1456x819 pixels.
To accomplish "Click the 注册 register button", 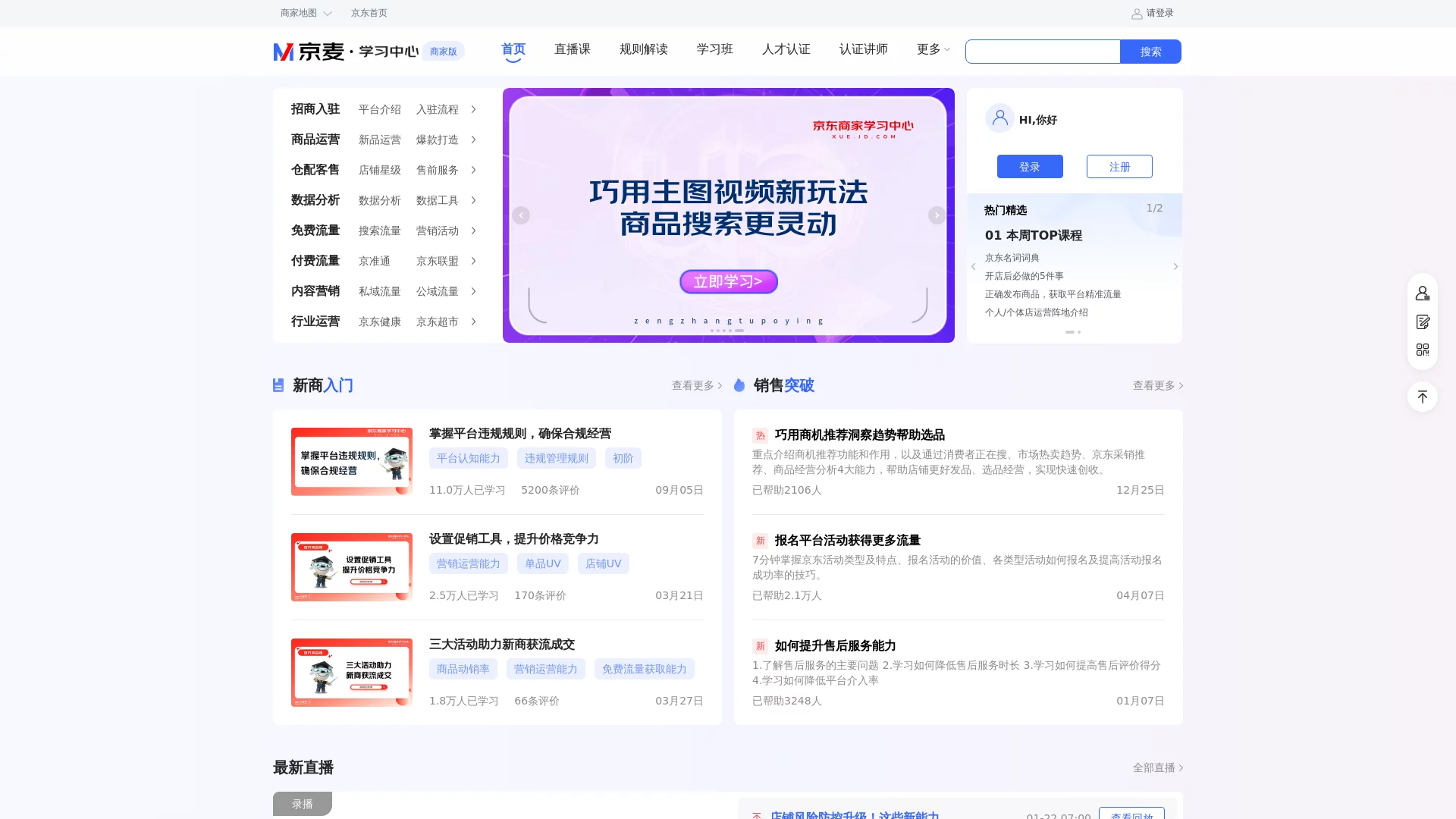I will tap(1119, 166).
